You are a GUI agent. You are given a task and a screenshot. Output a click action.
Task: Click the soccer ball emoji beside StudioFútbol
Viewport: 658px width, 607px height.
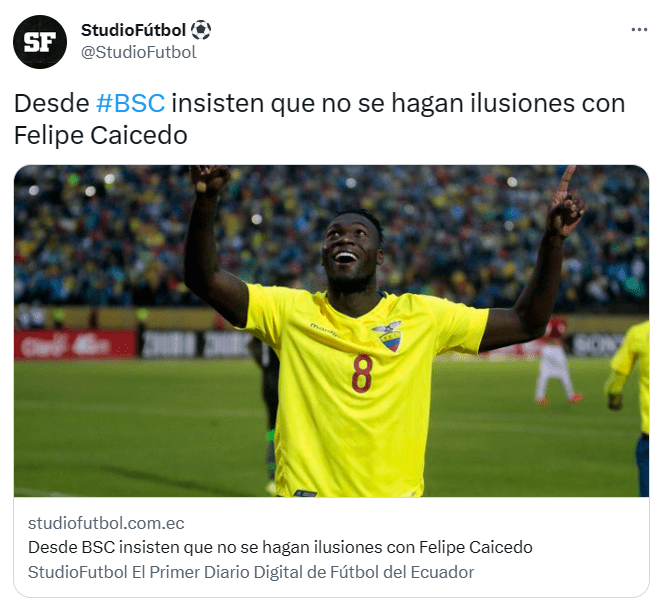201,30
